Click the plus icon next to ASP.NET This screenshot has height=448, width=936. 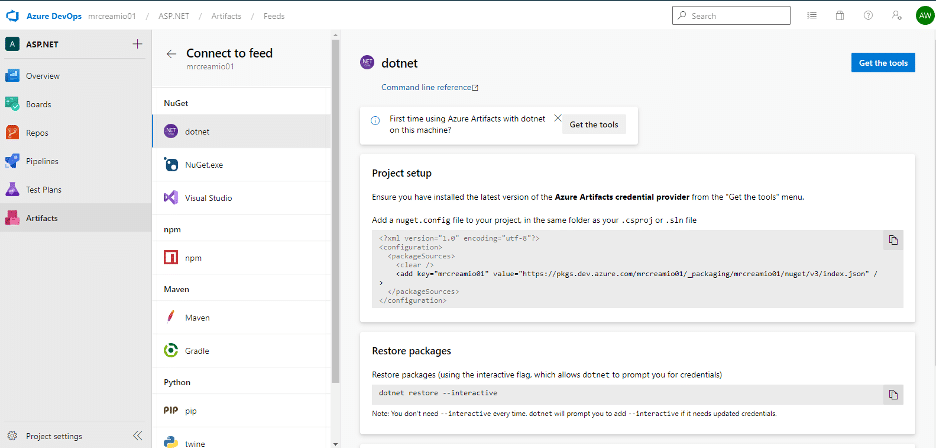(137, 44)
